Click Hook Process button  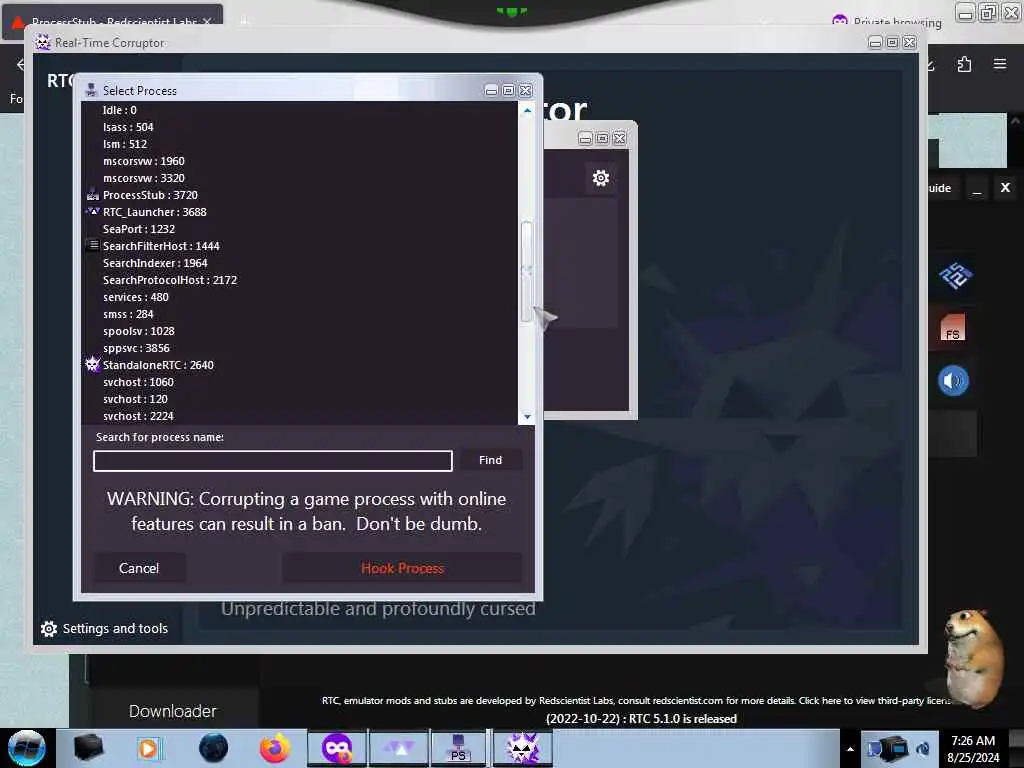pyautogui.click(x=402, y=568)
